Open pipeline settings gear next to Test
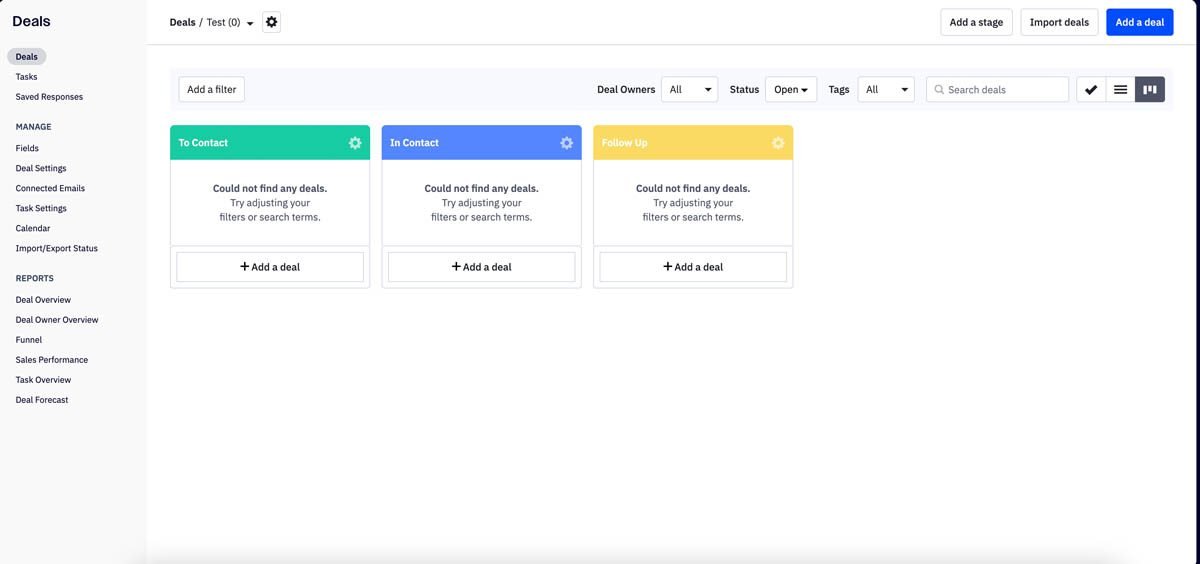 click(271, 22)
